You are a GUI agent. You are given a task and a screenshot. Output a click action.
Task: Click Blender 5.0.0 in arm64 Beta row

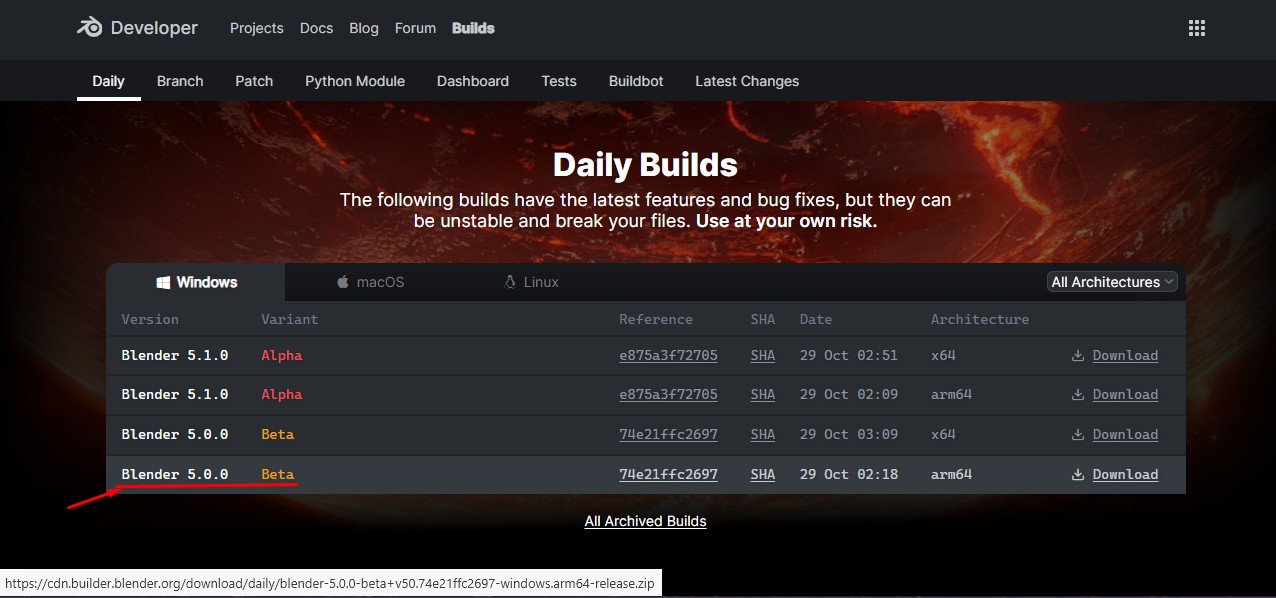[175, 474]
